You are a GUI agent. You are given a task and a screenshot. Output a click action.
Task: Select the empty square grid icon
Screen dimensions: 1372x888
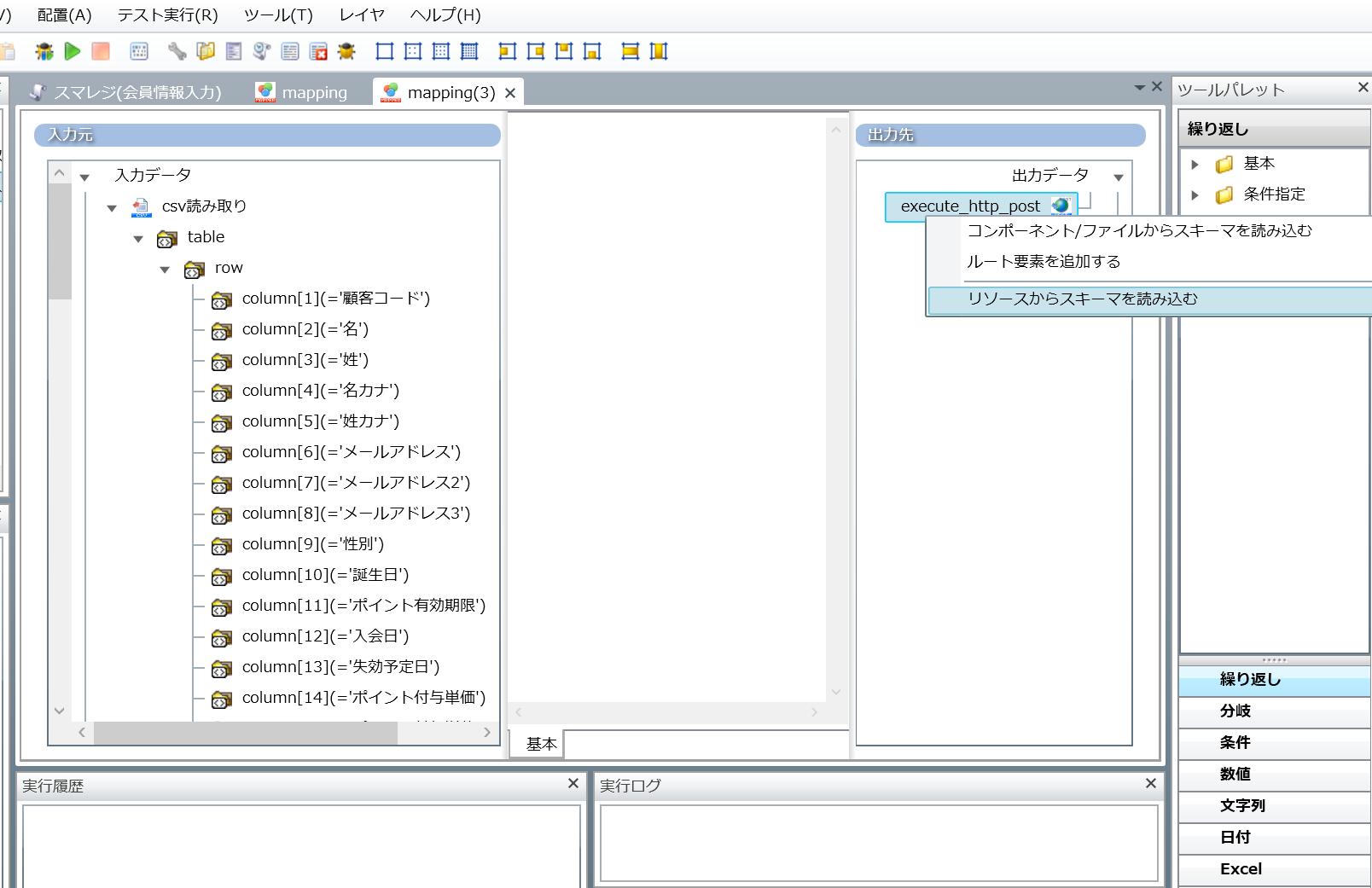(x=385, y=51)
